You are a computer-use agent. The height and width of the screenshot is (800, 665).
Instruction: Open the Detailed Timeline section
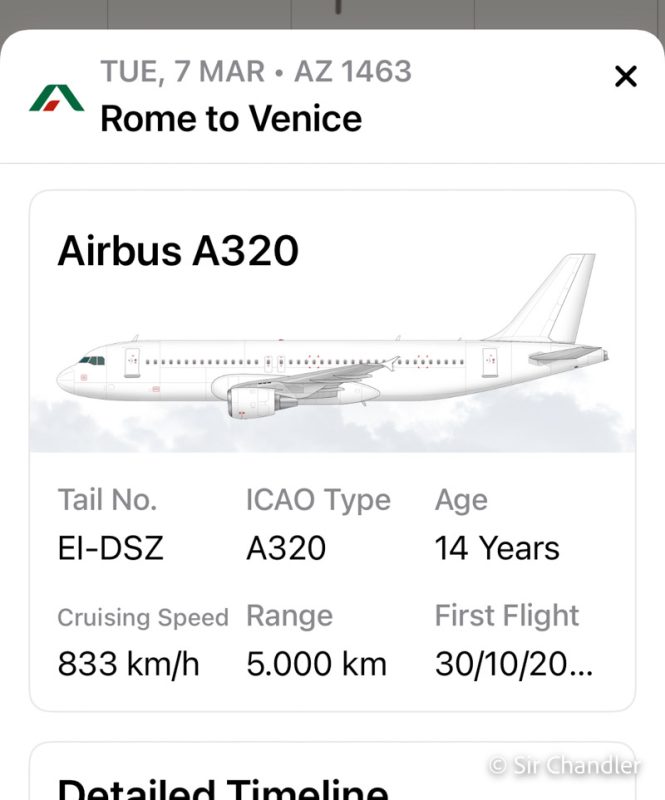(223, 790)
